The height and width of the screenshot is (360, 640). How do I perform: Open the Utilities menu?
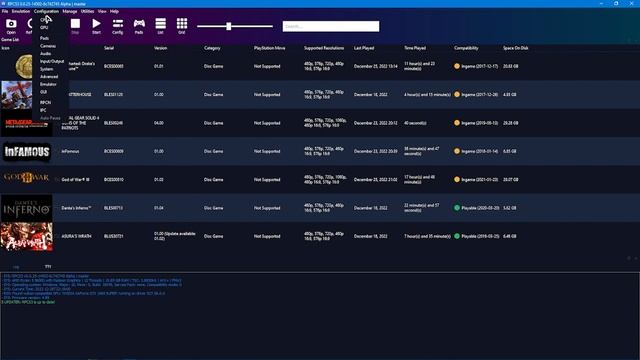87,11
